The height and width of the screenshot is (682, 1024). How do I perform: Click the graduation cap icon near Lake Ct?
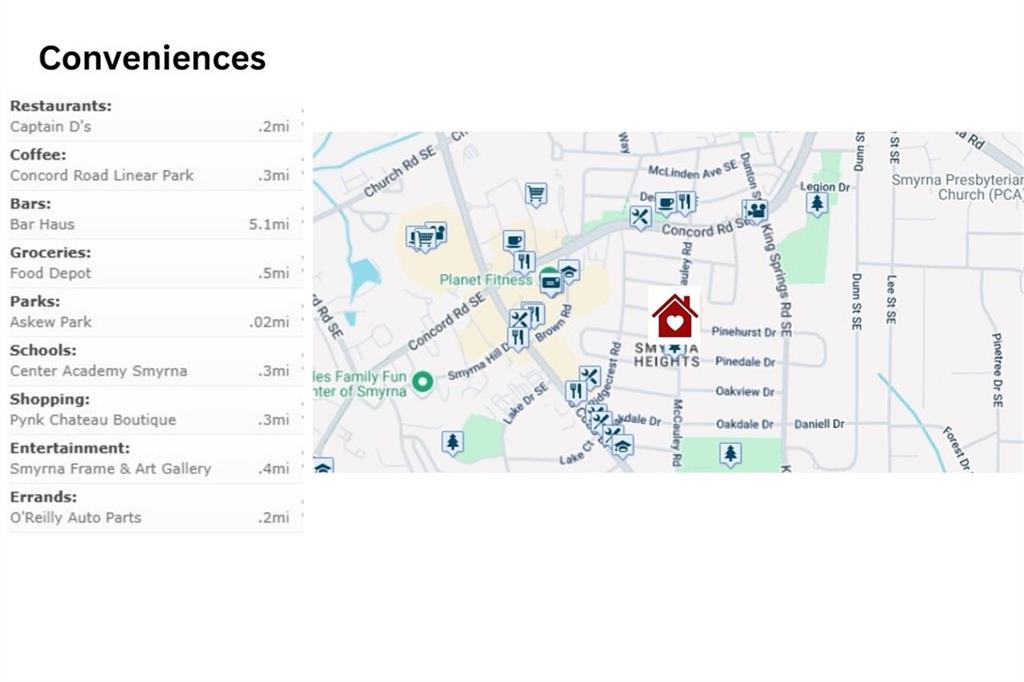pos(623,446)
